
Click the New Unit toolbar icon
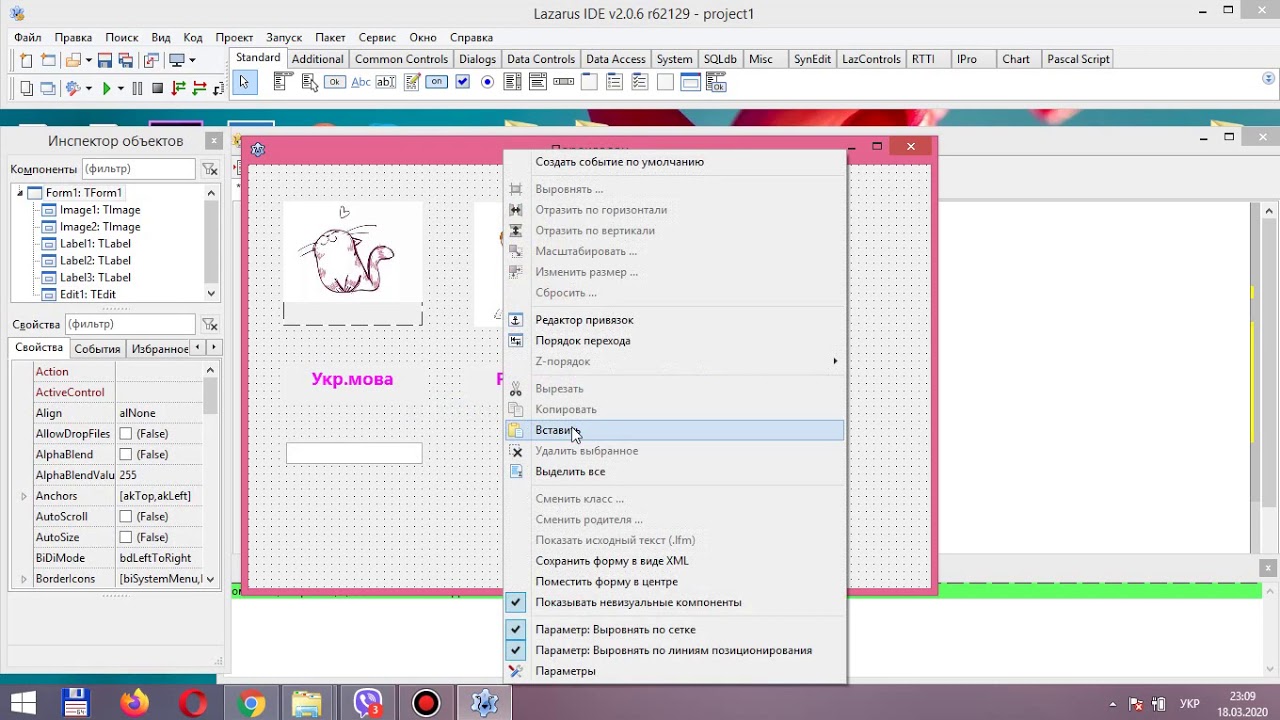pyautogui.click(x=26, y=60)
